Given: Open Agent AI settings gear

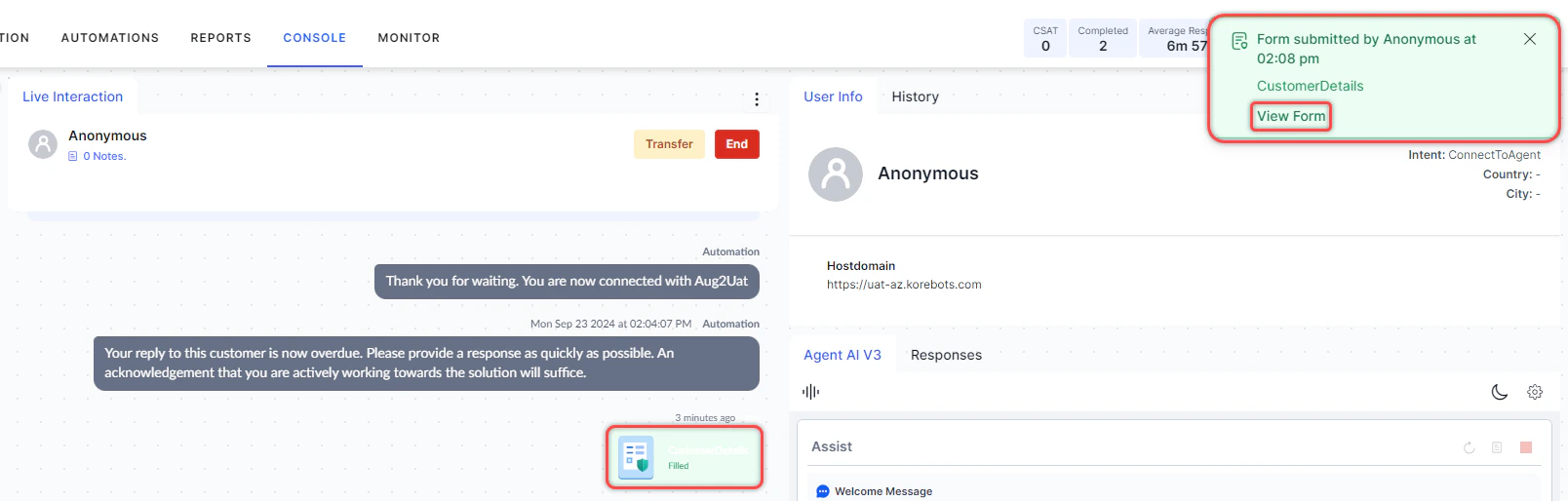Looking at the screenshot, I should pyautogui.click(x=1535, y=392).
